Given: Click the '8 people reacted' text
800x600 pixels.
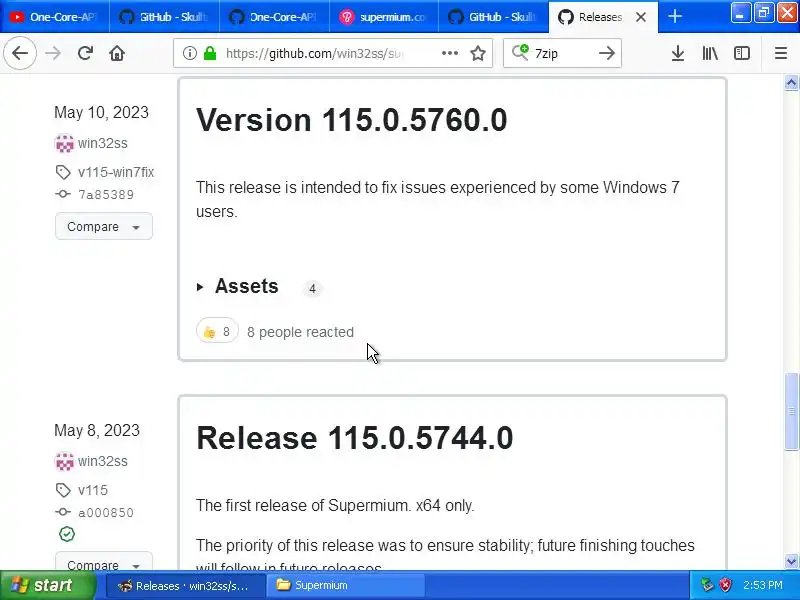Looking at the screenshot, I should (301, 332).
